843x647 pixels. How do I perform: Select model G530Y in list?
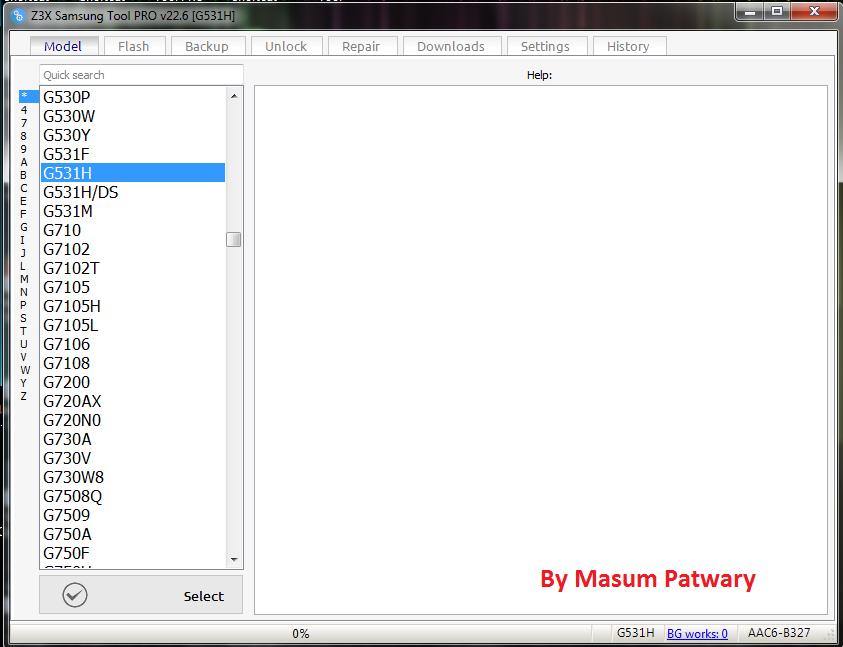coord(133,135)
